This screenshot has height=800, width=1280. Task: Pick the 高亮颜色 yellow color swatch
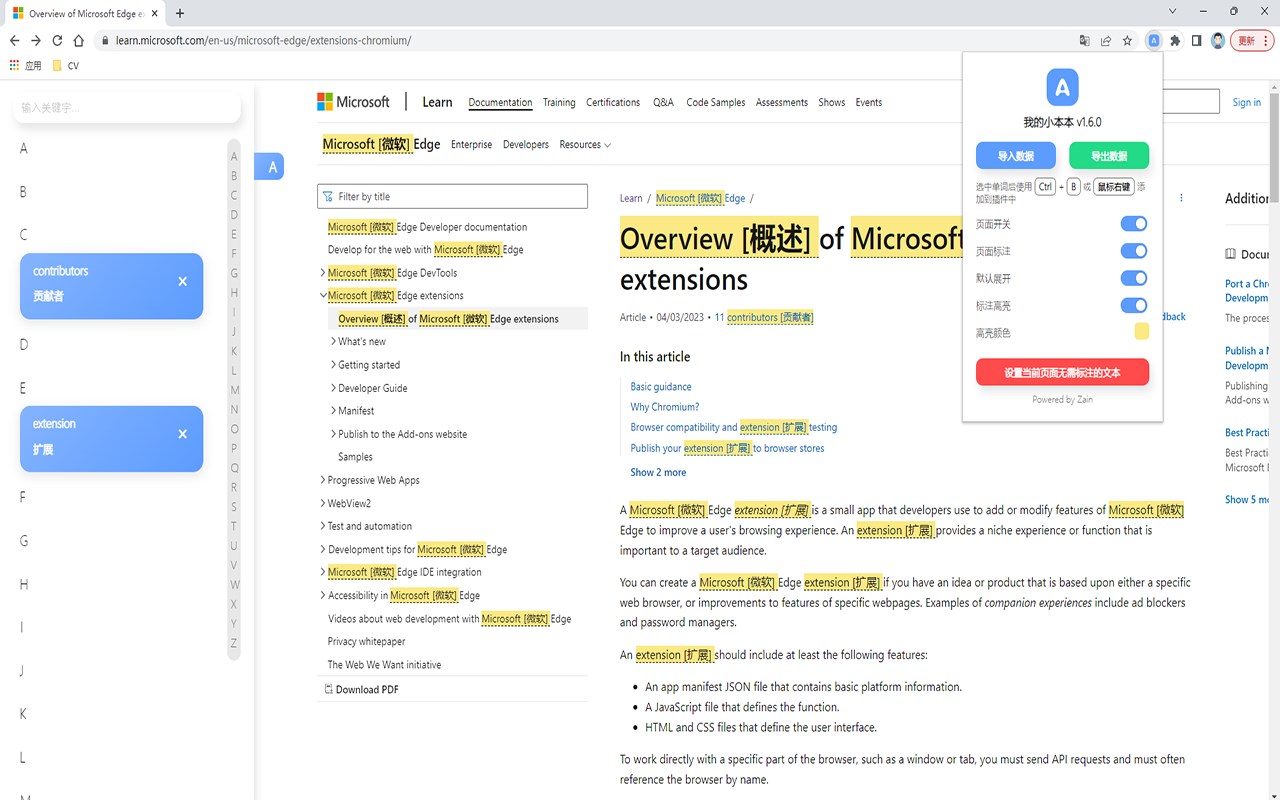[1141, 332]
